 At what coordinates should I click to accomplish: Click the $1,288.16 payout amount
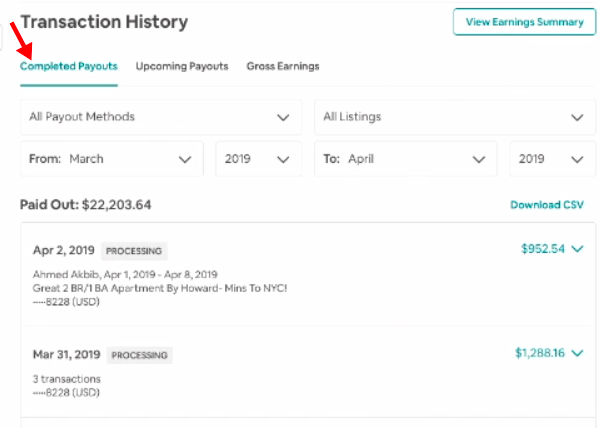coord(540,353)
